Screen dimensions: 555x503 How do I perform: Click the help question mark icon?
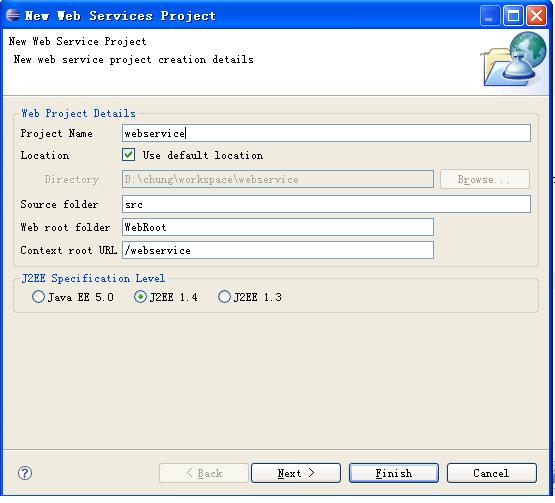[25, 473]
